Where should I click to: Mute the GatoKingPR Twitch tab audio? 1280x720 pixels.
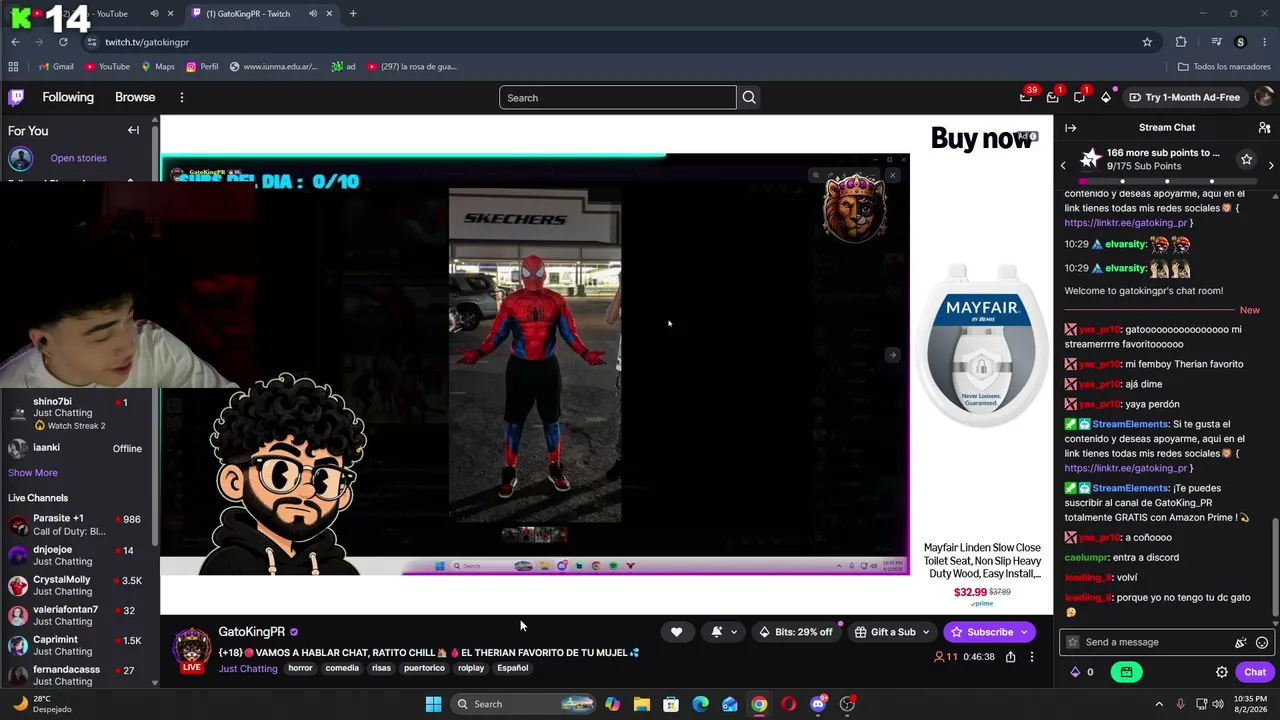tap(313, 14)
